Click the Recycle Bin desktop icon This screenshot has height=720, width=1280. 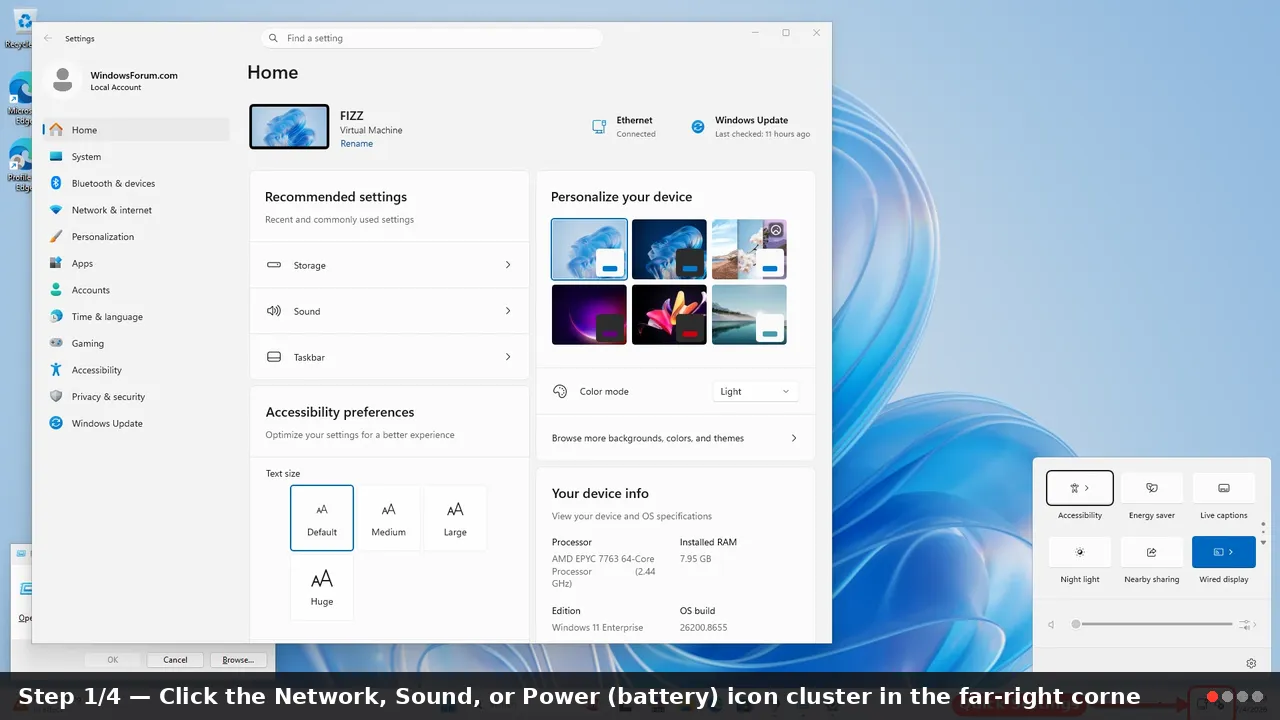click(22, 28)
